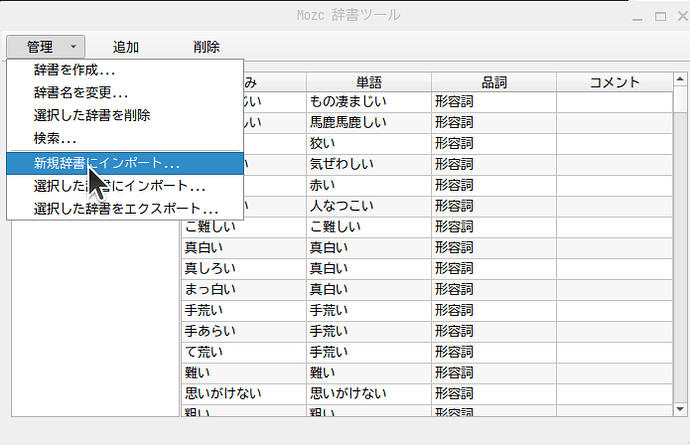
Task: Click reading cell 手あらい
Action: (244, 331)
